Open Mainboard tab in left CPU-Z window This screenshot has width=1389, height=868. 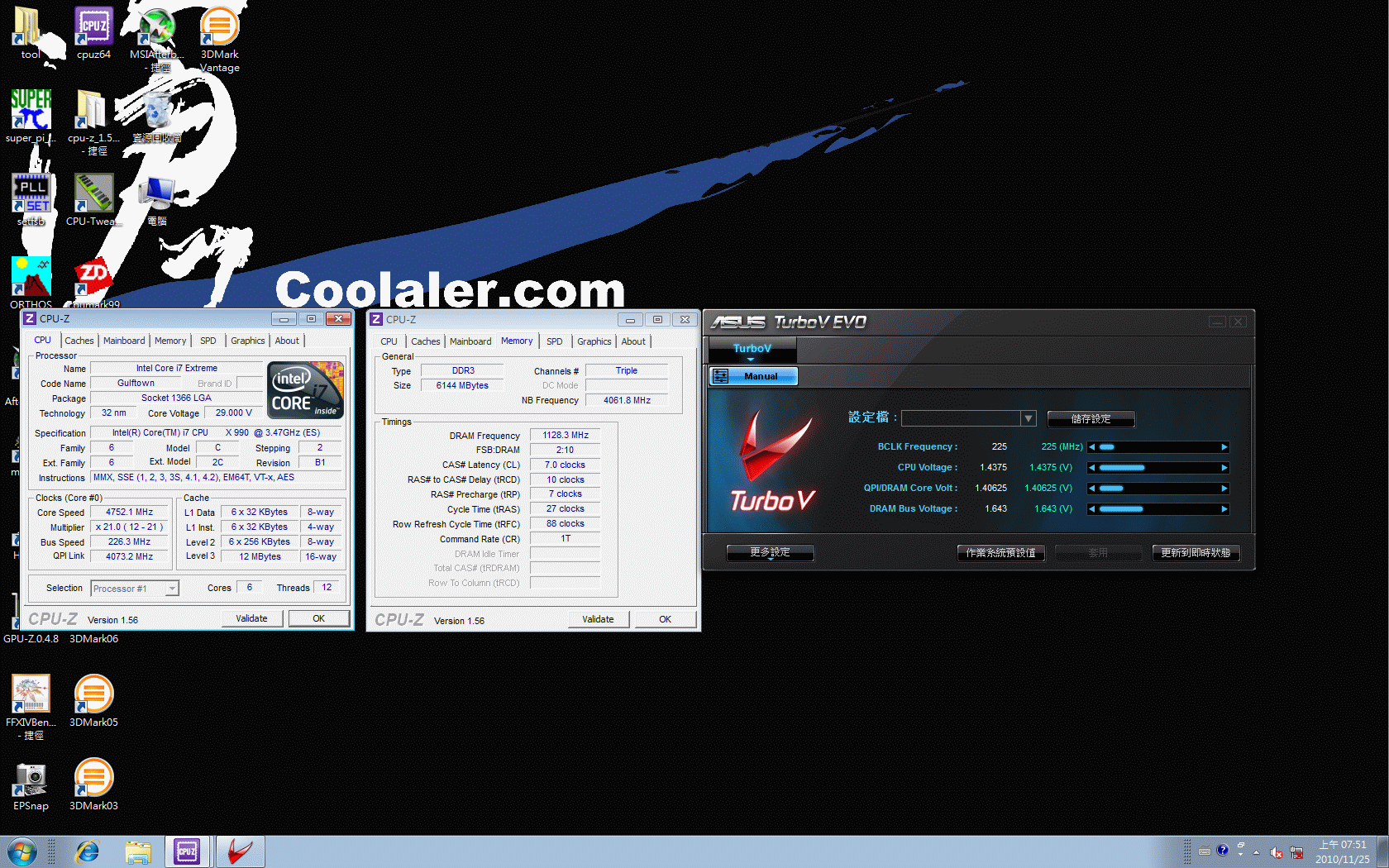tap(124, 341)
